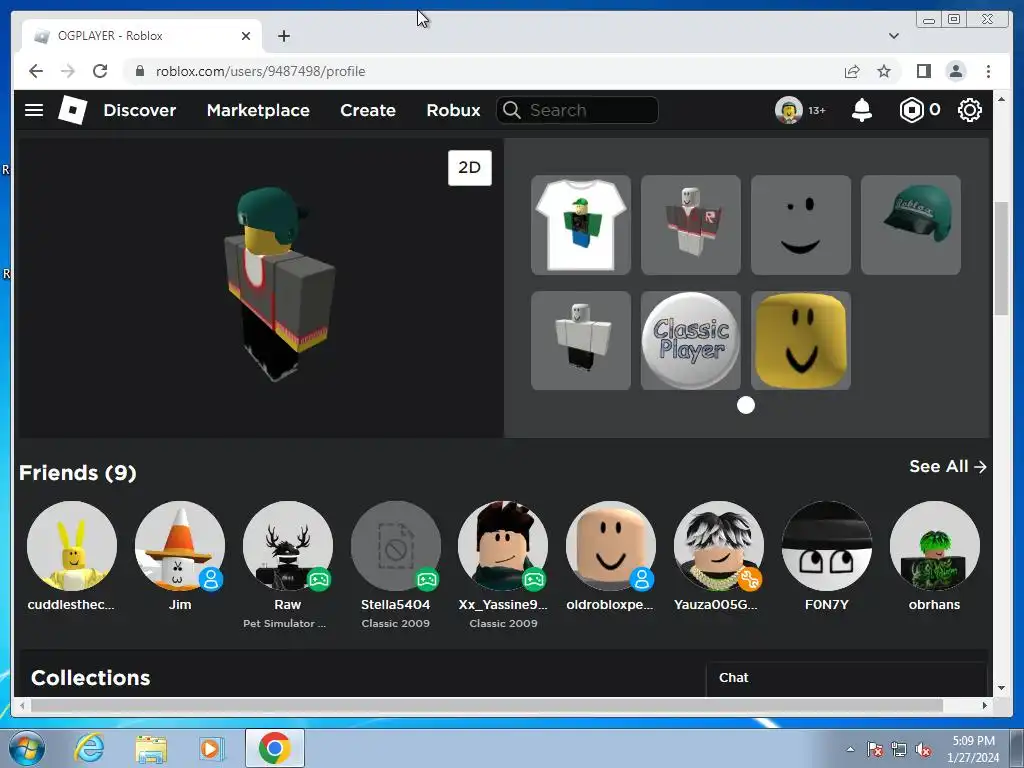The height and width of the screenshot is (768, 1024).
Task: Open Windows Explorer from taskbar
Action: tap(151, 749)
